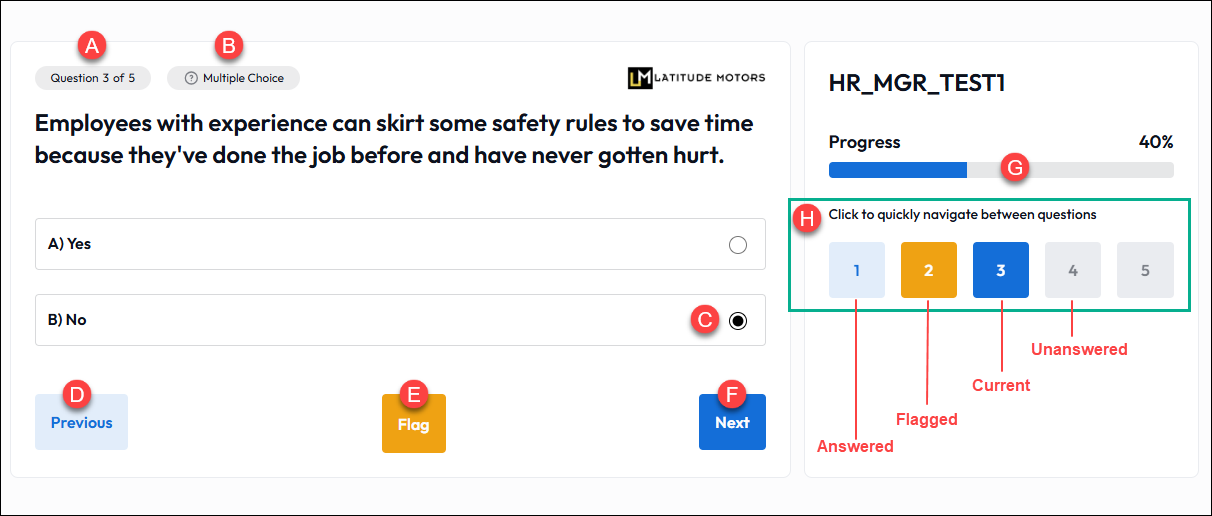Select current question 3 tile

click(1001, 270)
